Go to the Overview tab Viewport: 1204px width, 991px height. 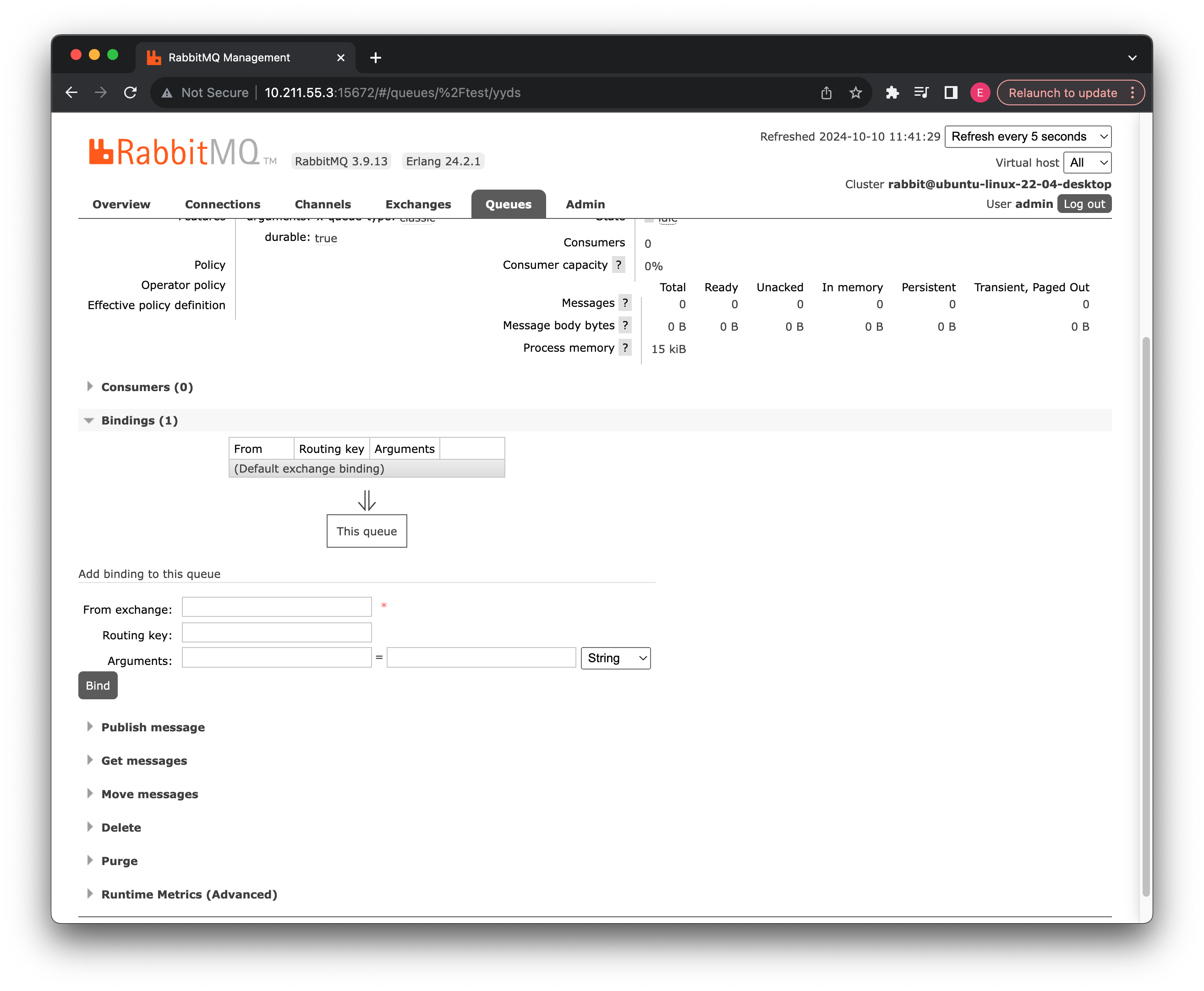(121, 204)
